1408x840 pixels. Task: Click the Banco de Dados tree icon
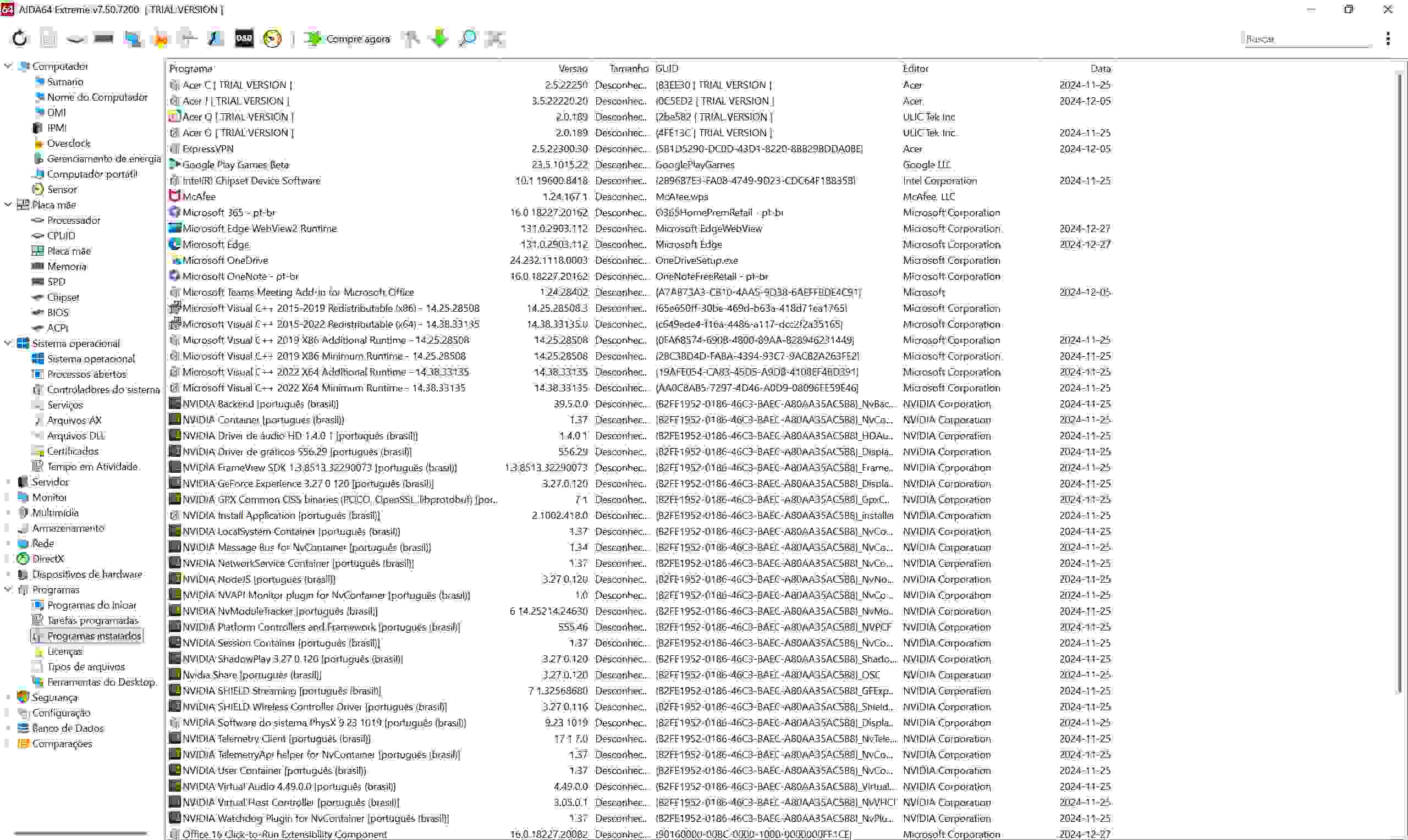point(23,728)
